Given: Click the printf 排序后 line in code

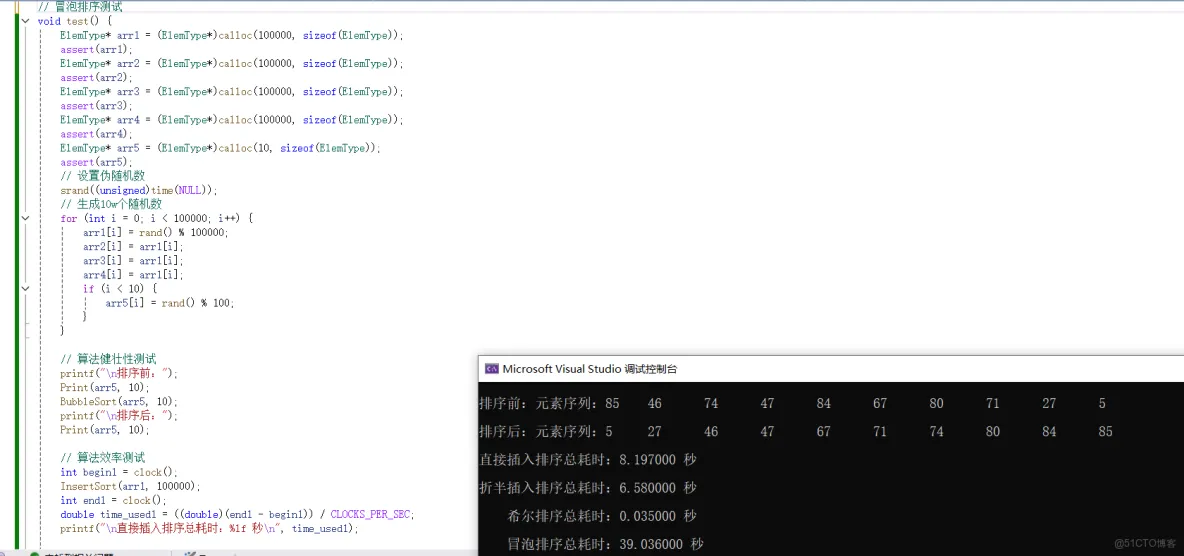Looking at the screenshot, I should [x=119, y=415].
